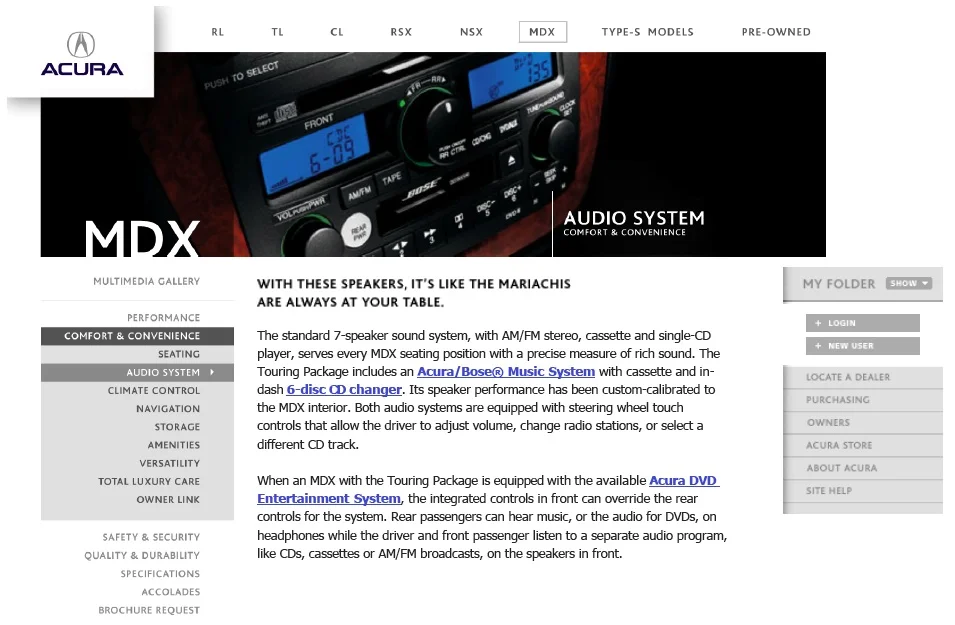Open the Purchasing page

837,400
